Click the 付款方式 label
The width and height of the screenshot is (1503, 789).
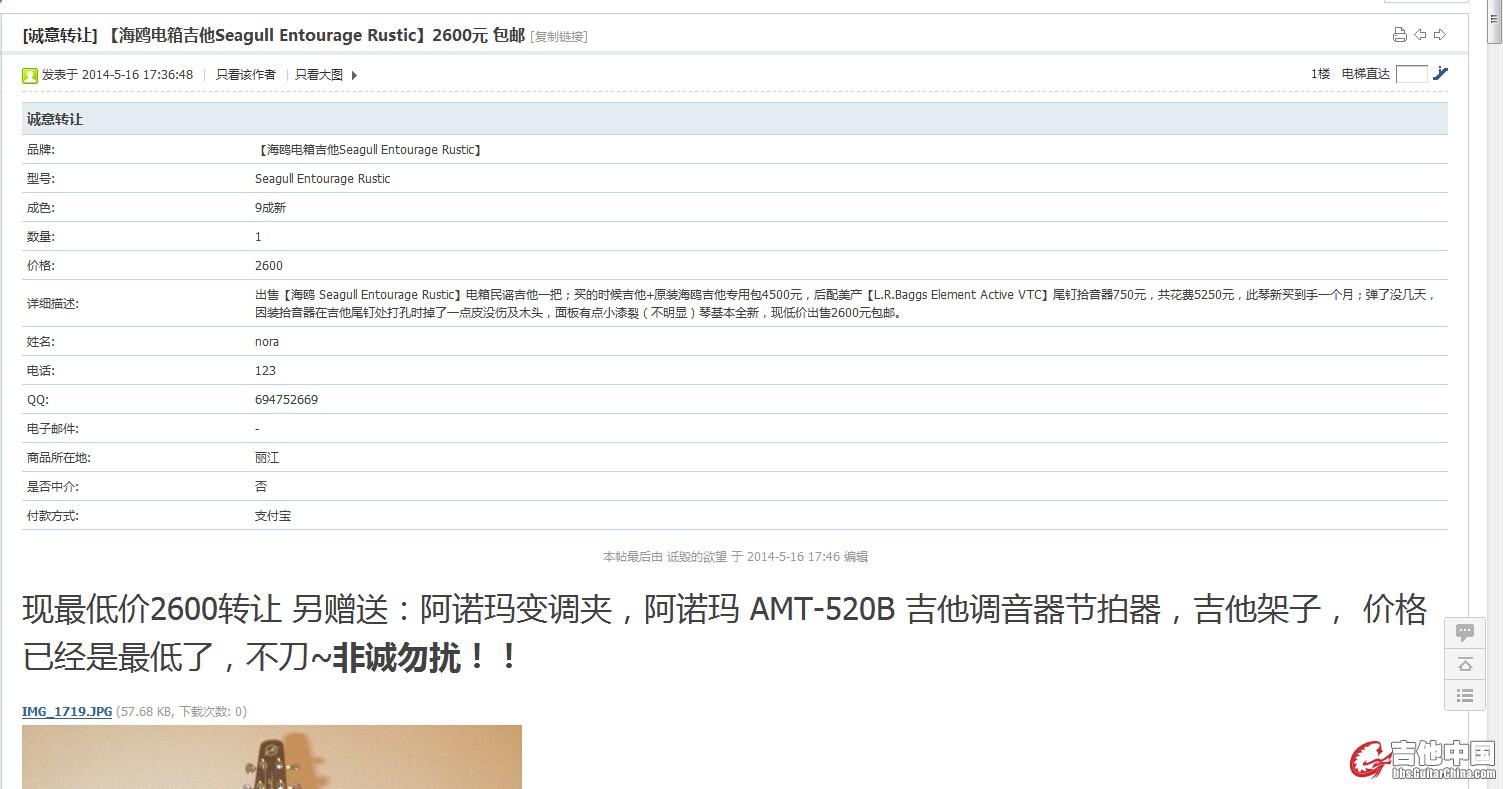tap(53, 516)
